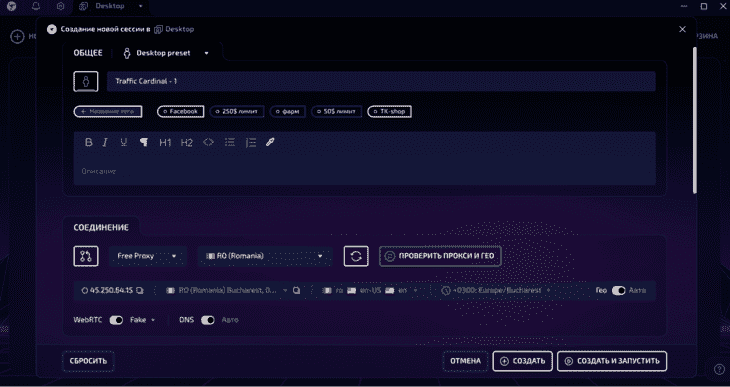Open the RO (Romania) country dropdown

coord(265,256)
